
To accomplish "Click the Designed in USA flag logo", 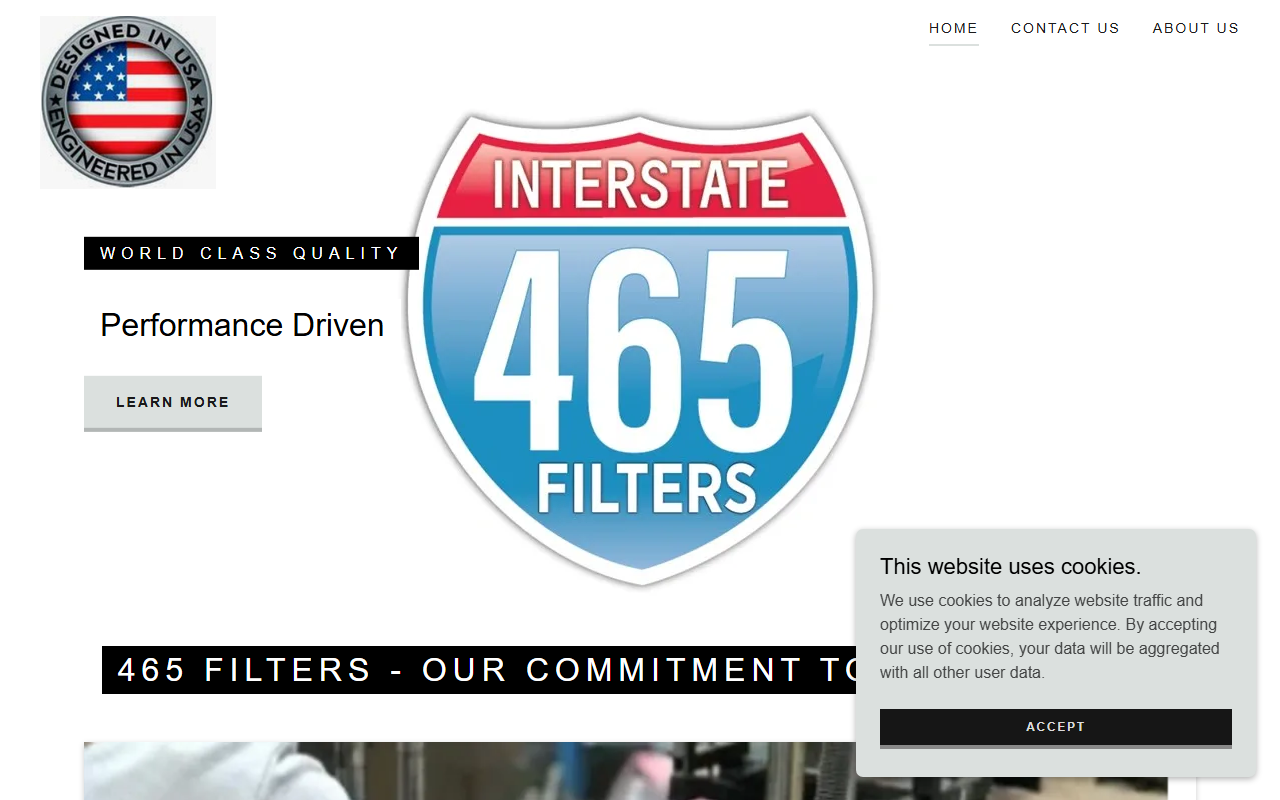I will (x=128, y=102).
